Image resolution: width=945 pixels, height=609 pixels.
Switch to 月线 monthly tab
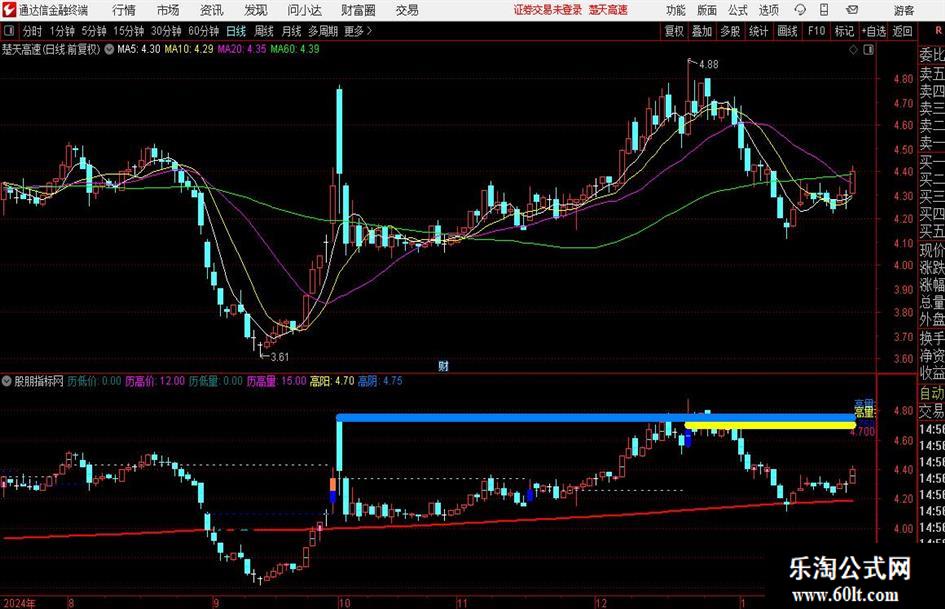click(292, 31)
